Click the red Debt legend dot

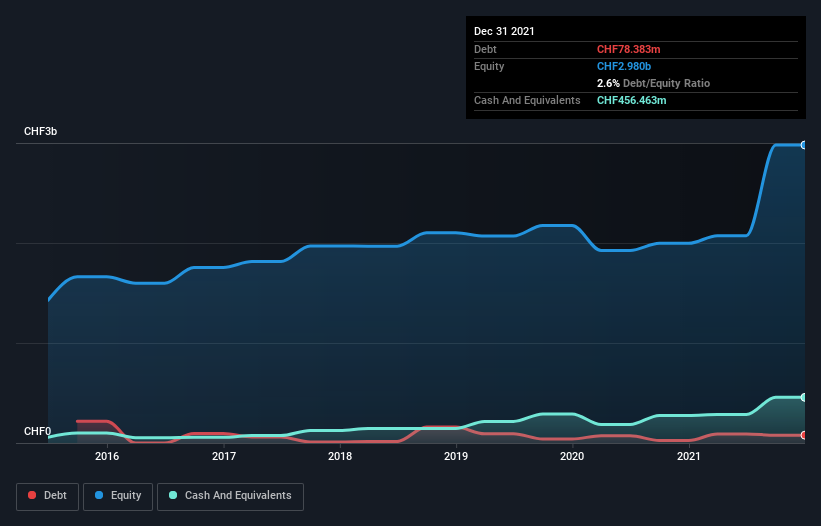32,495
